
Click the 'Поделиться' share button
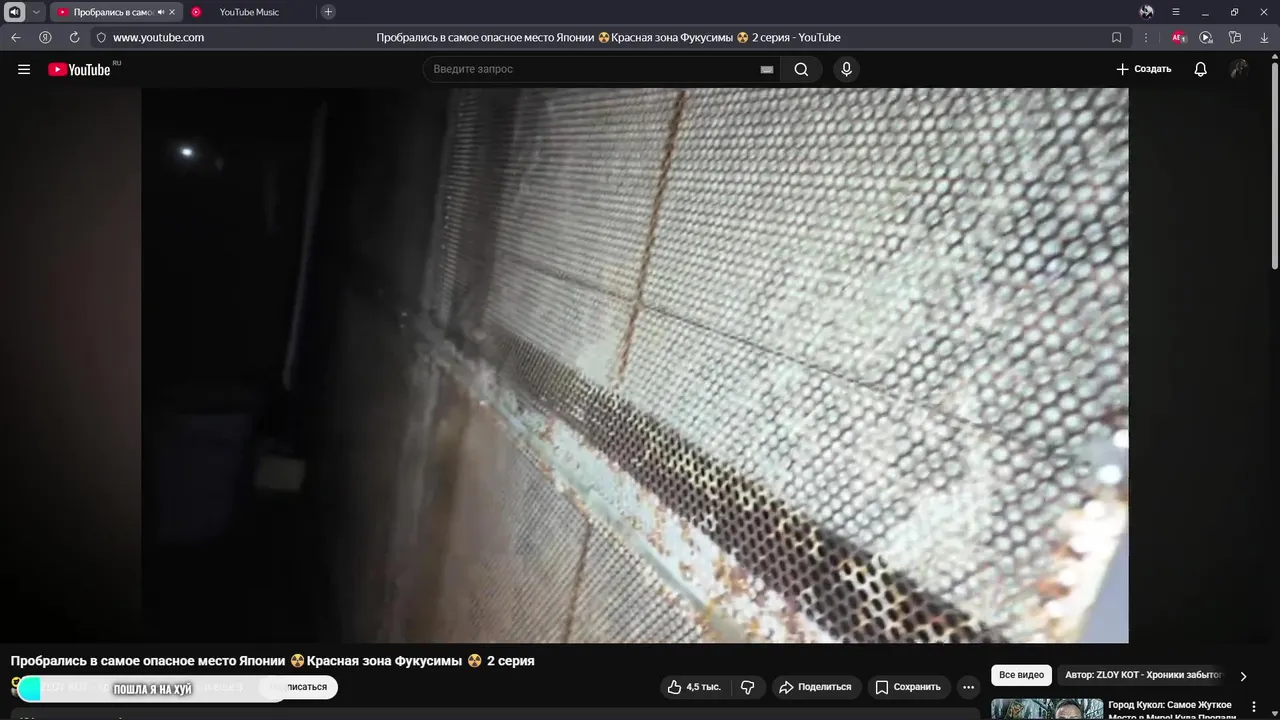coord(815,687)
